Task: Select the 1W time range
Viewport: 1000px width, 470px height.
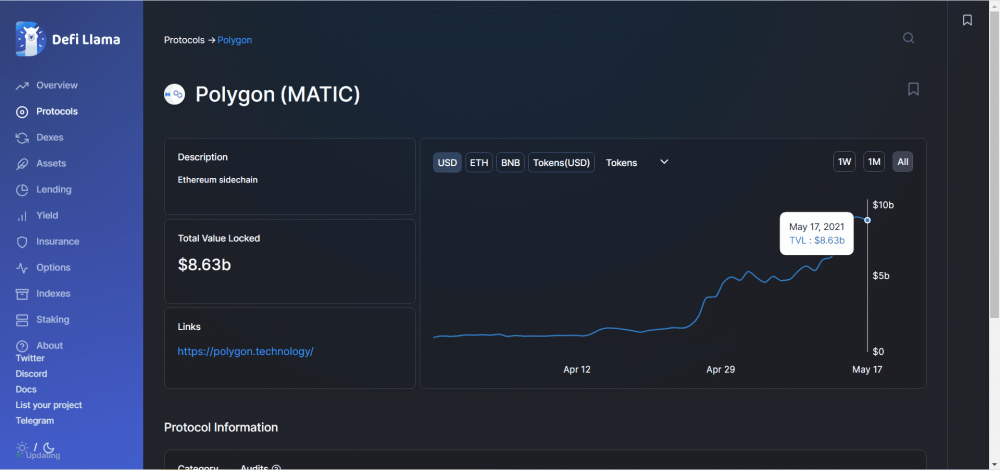Action: pos(844,162)
